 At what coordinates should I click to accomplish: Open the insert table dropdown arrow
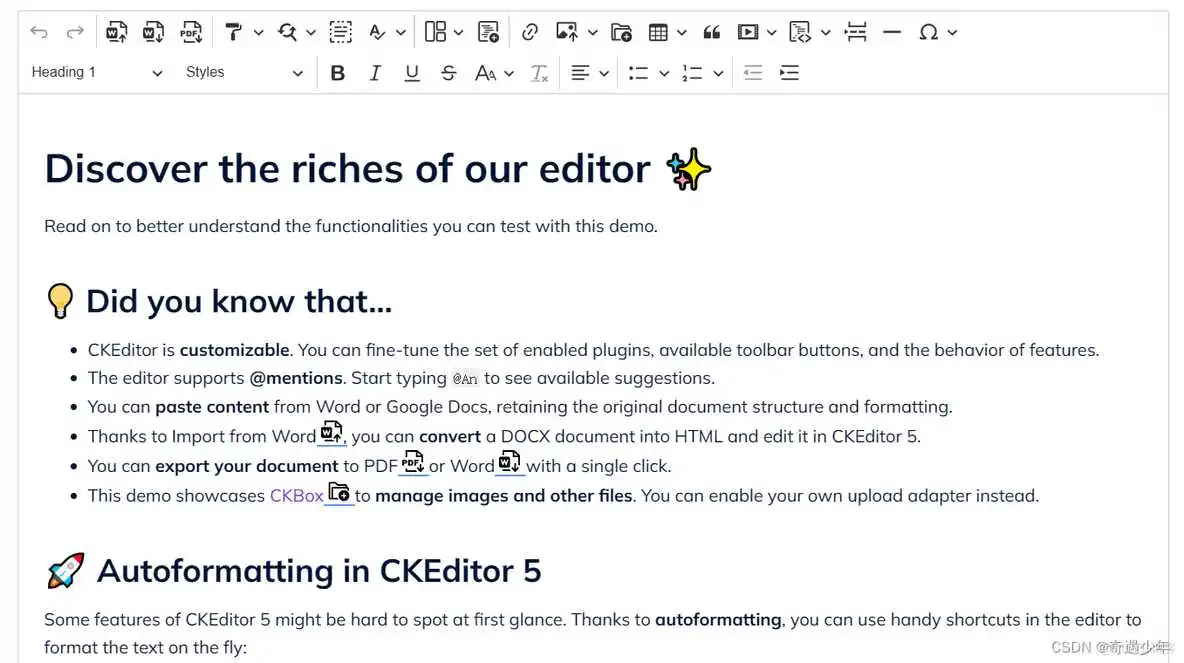(681, 31)
